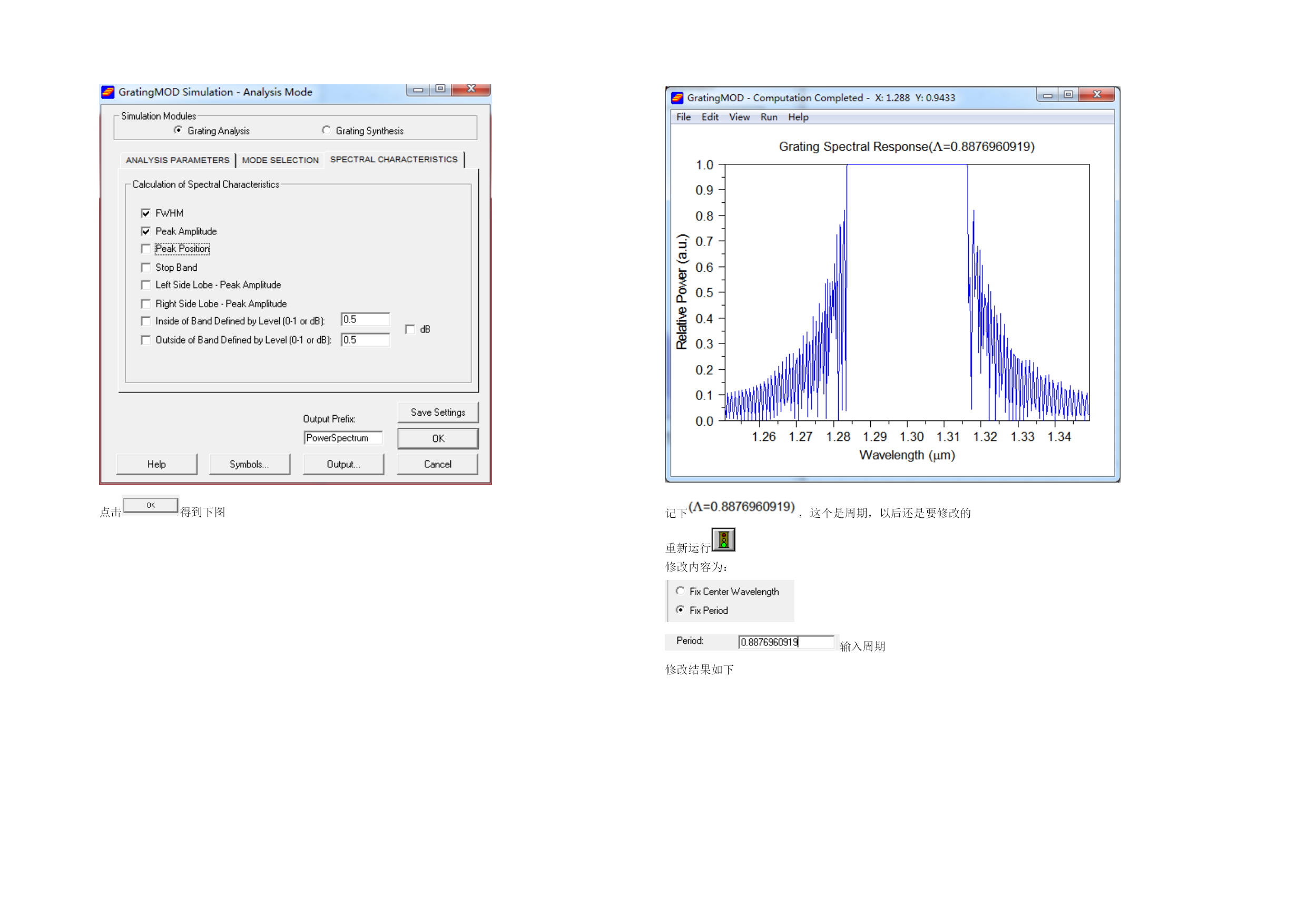This screenshot has height=924, width=1307.
Task: Click the GratingMOD Computation window title icon
Action: point(677,98)
